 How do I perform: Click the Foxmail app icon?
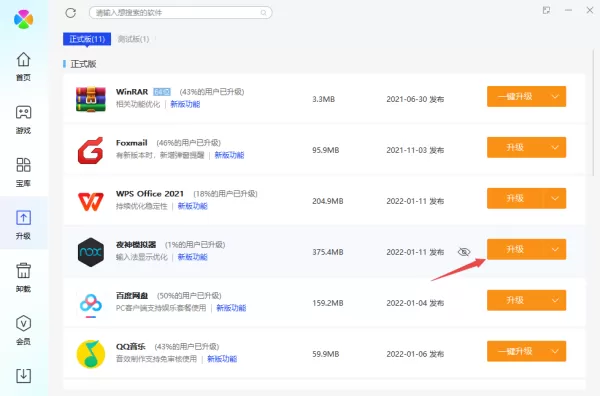tap(91, 150)
